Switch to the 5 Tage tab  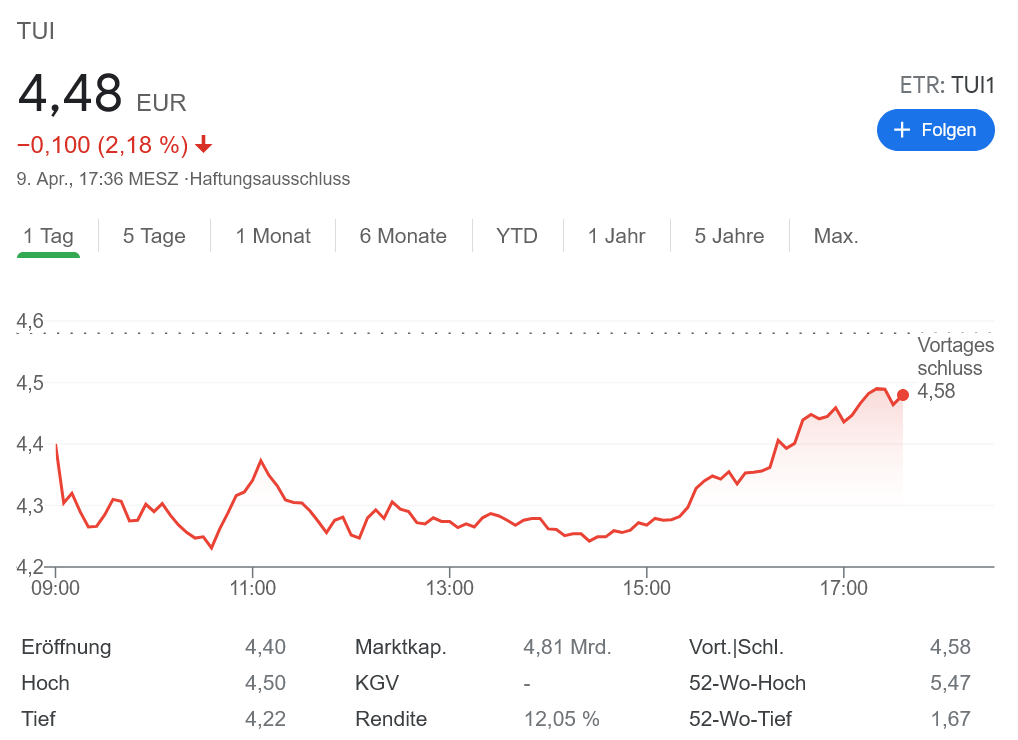pos(154,236)
